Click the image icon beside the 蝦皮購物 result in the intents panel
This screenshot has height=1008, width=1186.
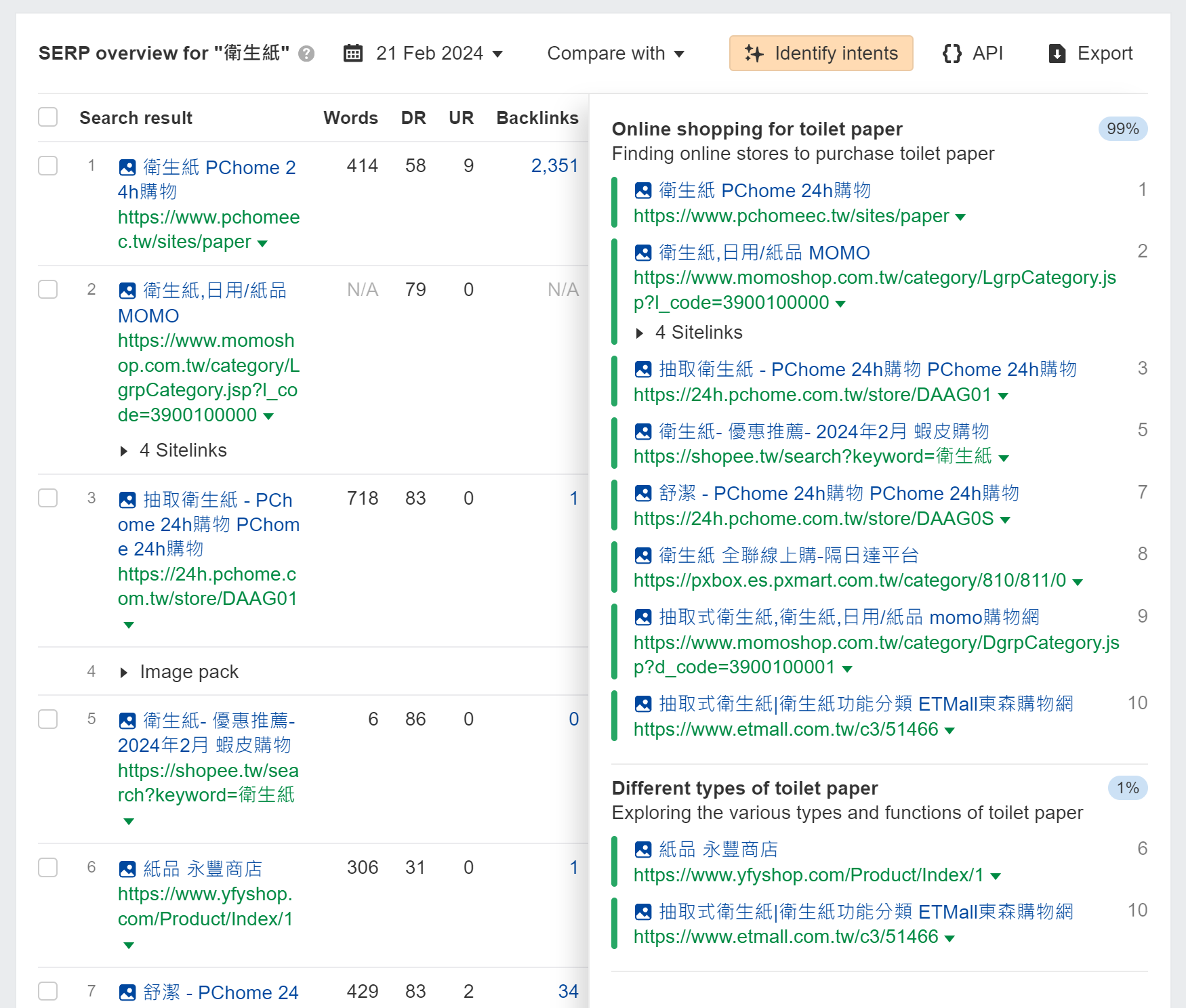coord(643,432)
